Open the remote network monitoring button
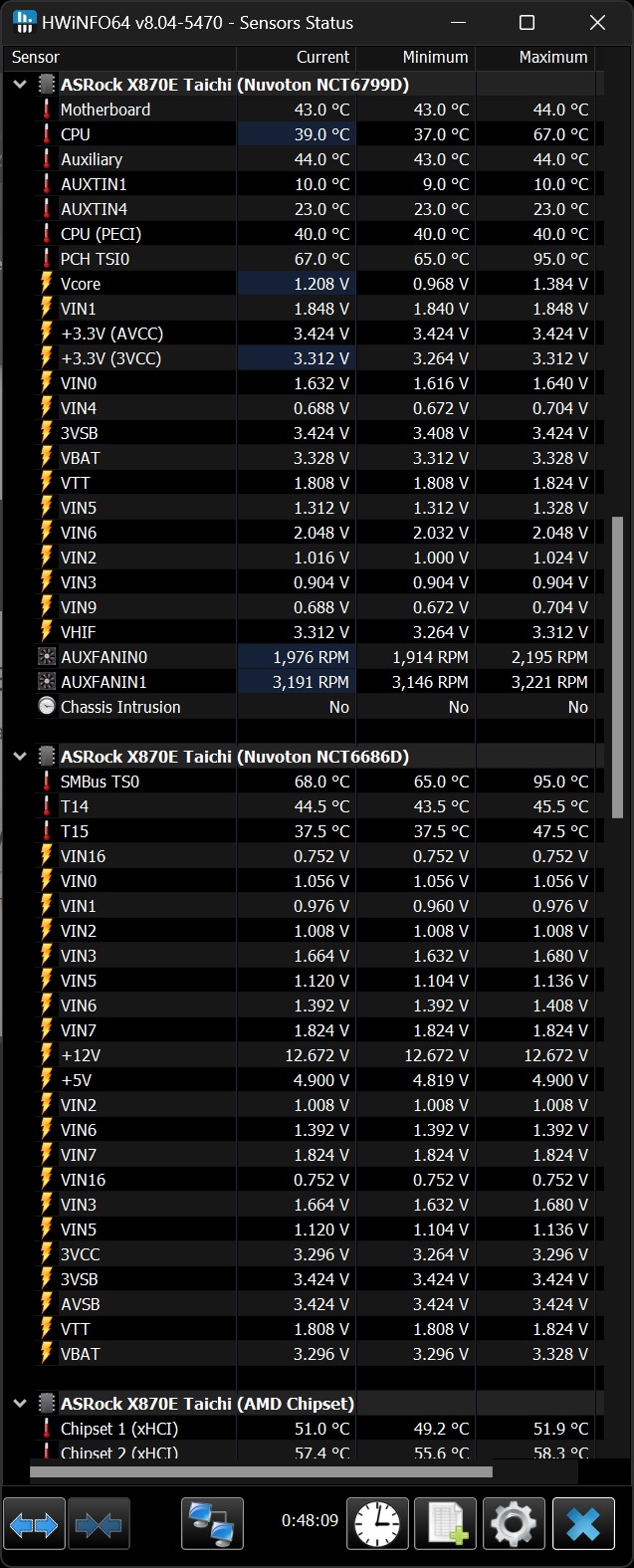This screenshot has height=1568, width=634. (212, 1523)
